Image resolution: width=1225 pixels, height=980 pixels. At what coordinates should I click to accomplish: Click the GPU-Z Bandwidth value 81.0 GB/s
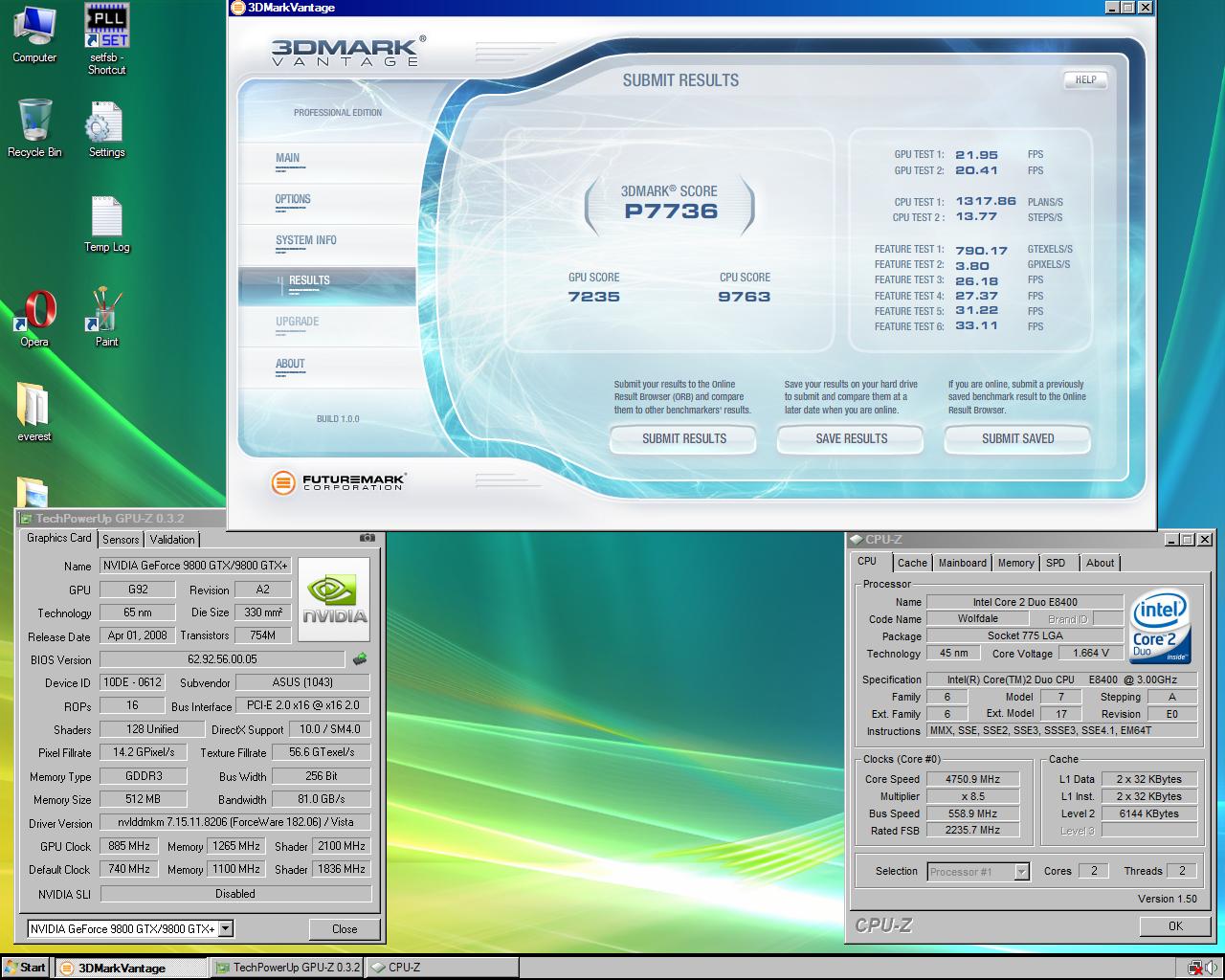click(x=322, y=799)
